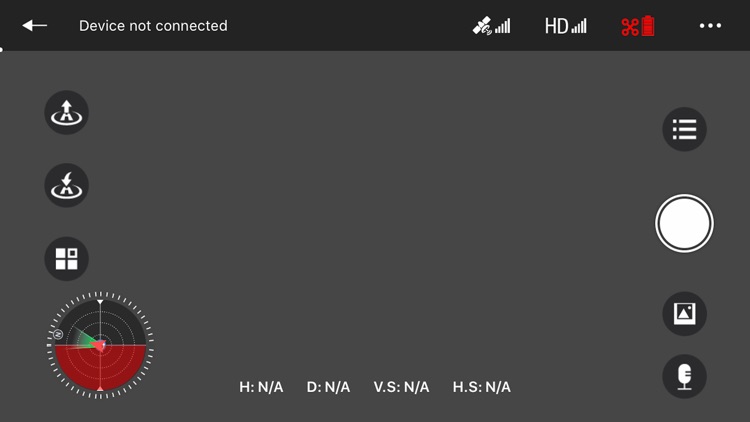
Task: Tap the back arrow
Action: point(34,25)
